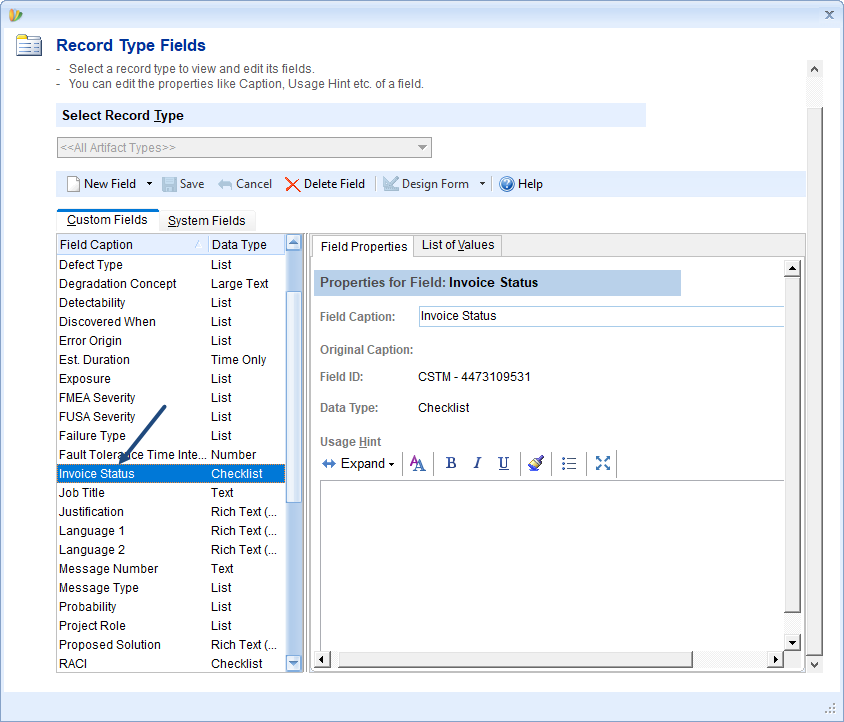Switch to the System Fields tab

[x=207, y=221]
